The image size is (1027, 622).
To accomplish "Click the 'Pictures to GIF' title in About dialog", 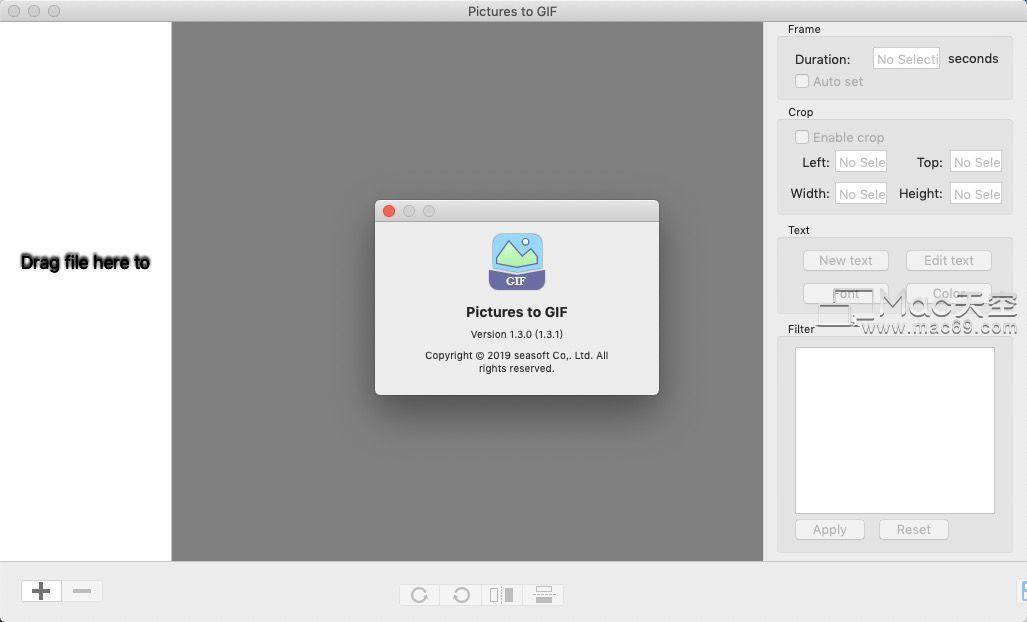I will tap(517, 312).
